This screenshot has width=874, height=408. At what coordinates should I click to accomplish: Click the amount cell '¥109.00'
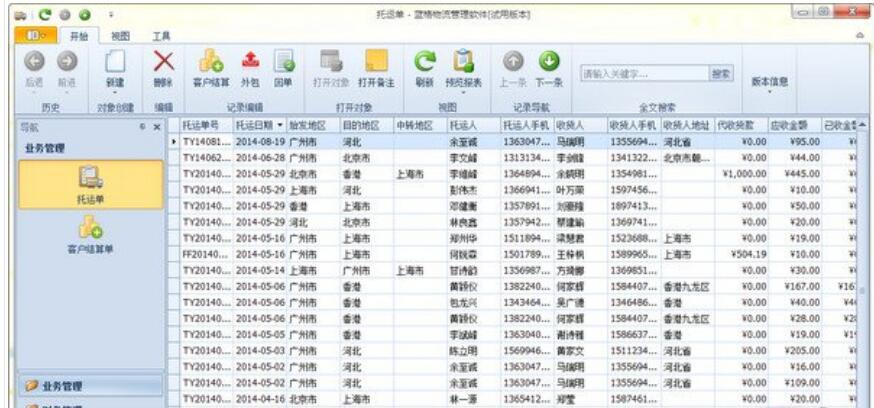tap(795, 383)
